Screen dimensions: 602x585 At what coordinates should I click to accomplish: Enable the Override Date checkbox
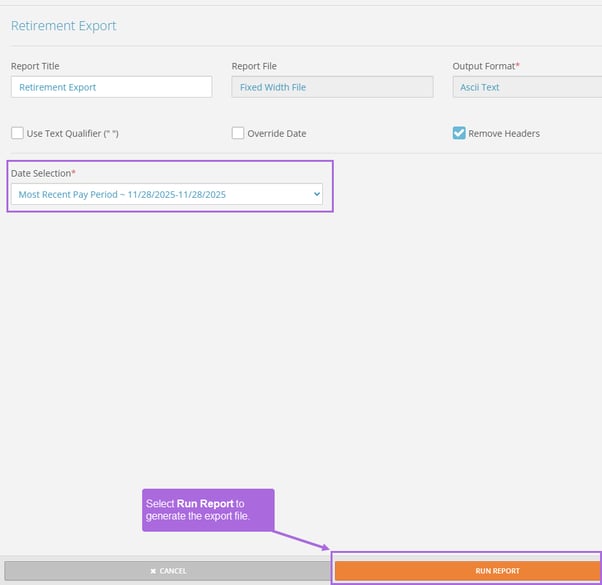(x=238, y=133)
